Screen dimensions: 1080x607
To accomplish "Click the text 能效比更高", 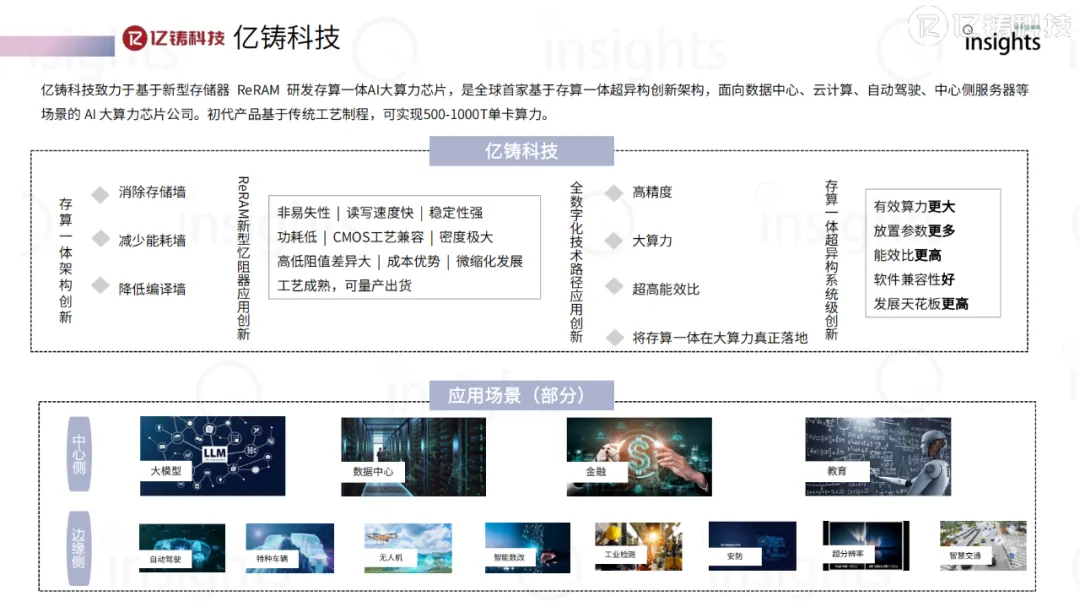I will (x=907, y=255).
